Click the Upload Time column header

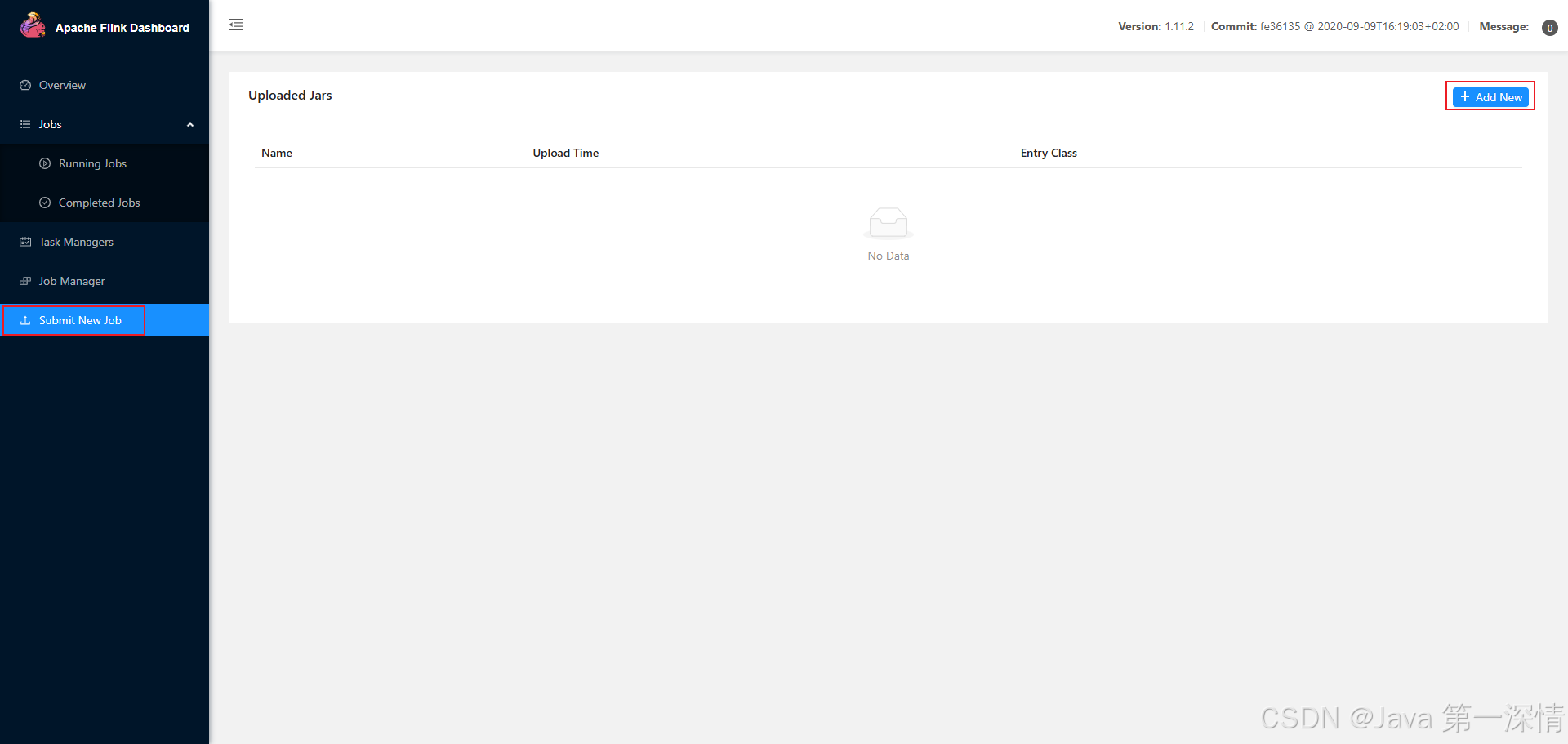coord(566,153)
